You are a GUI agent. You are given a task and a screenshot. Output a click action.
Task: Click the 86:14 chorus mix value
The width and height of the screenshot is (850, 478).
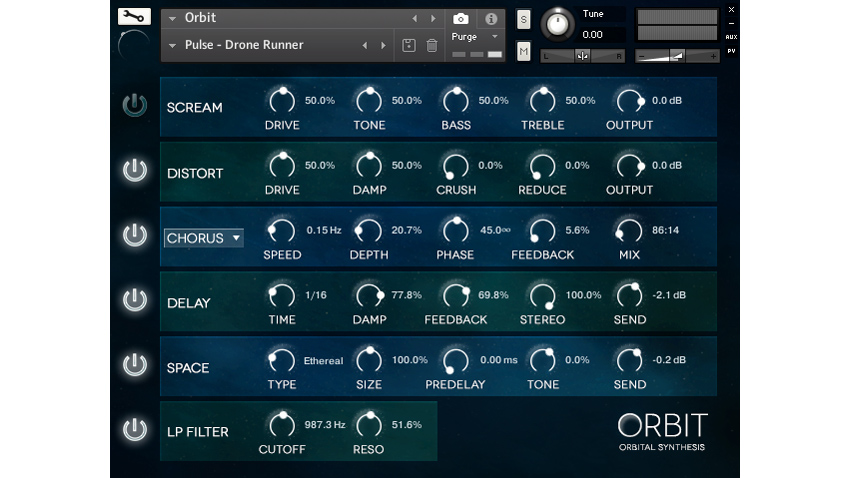point(665,230)
